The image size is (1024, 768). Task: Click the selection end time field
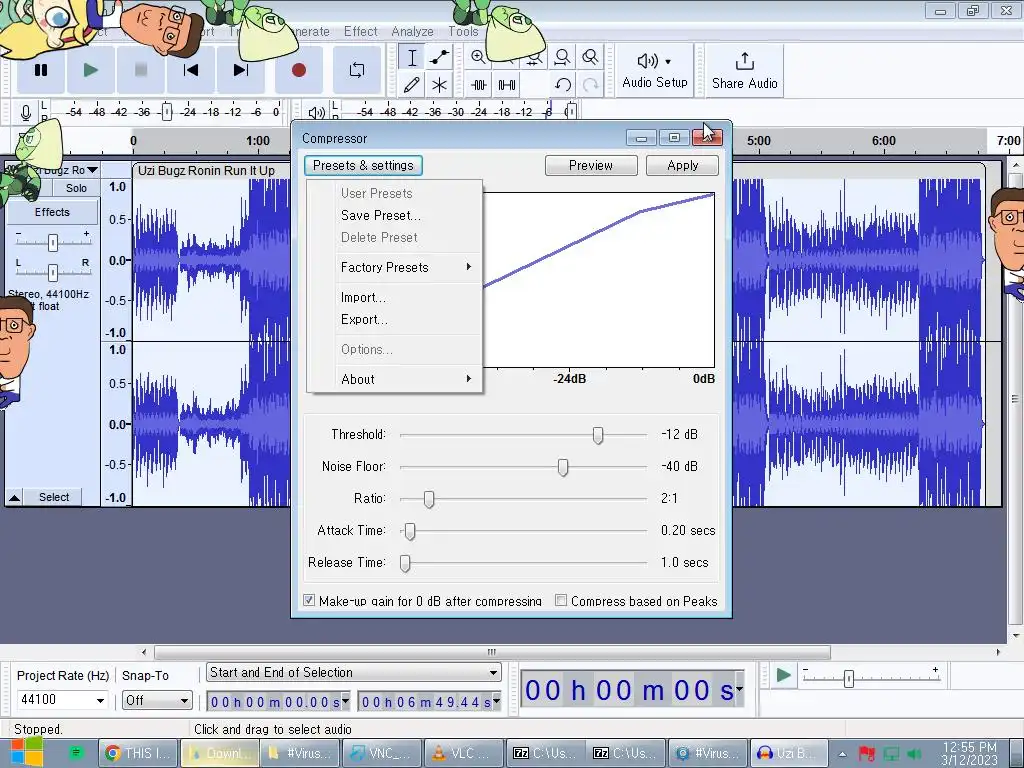point(429,702)
